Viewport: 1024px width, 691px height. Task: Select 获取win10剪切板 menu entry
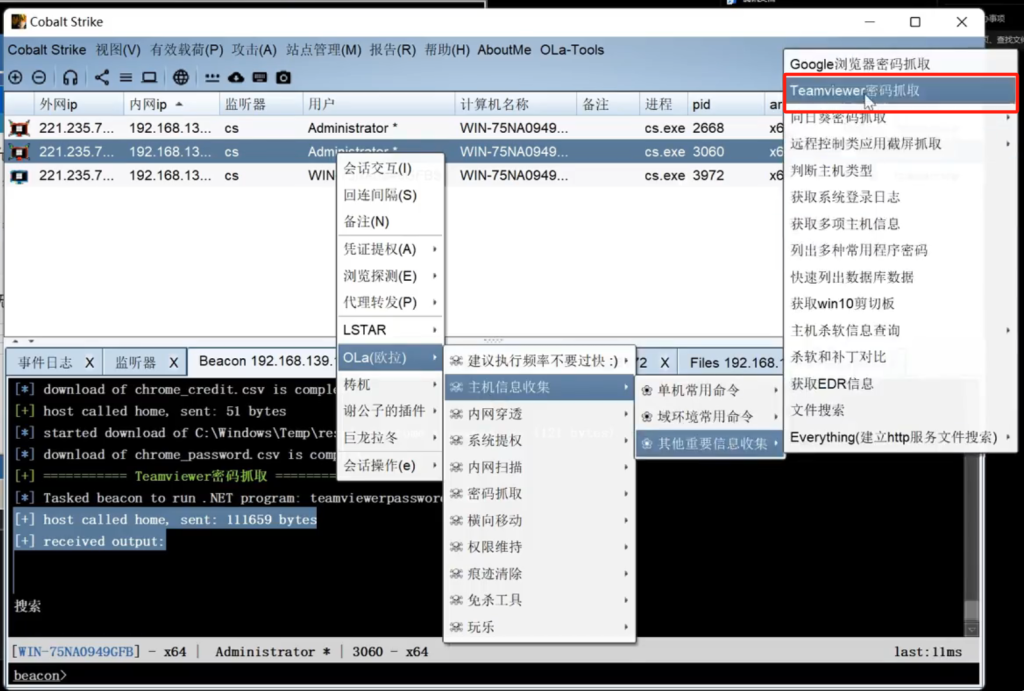[x=900, y=304]
